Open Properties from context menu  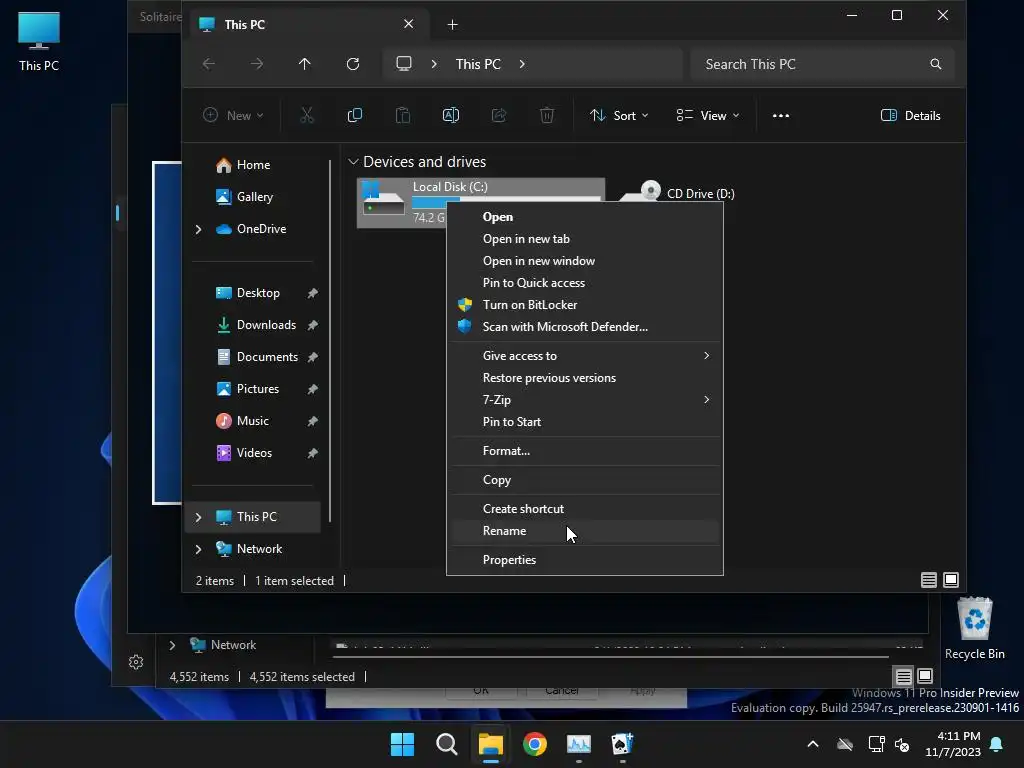click(584, 560)
